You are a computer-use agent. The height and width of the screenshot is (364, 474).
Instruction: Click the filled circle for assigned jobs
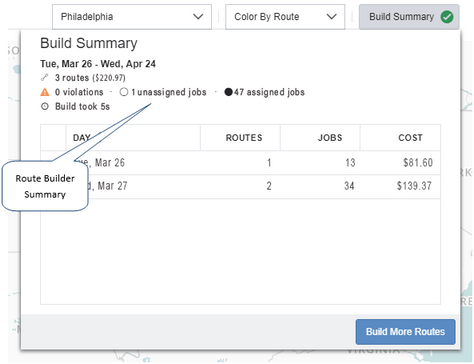228,92
